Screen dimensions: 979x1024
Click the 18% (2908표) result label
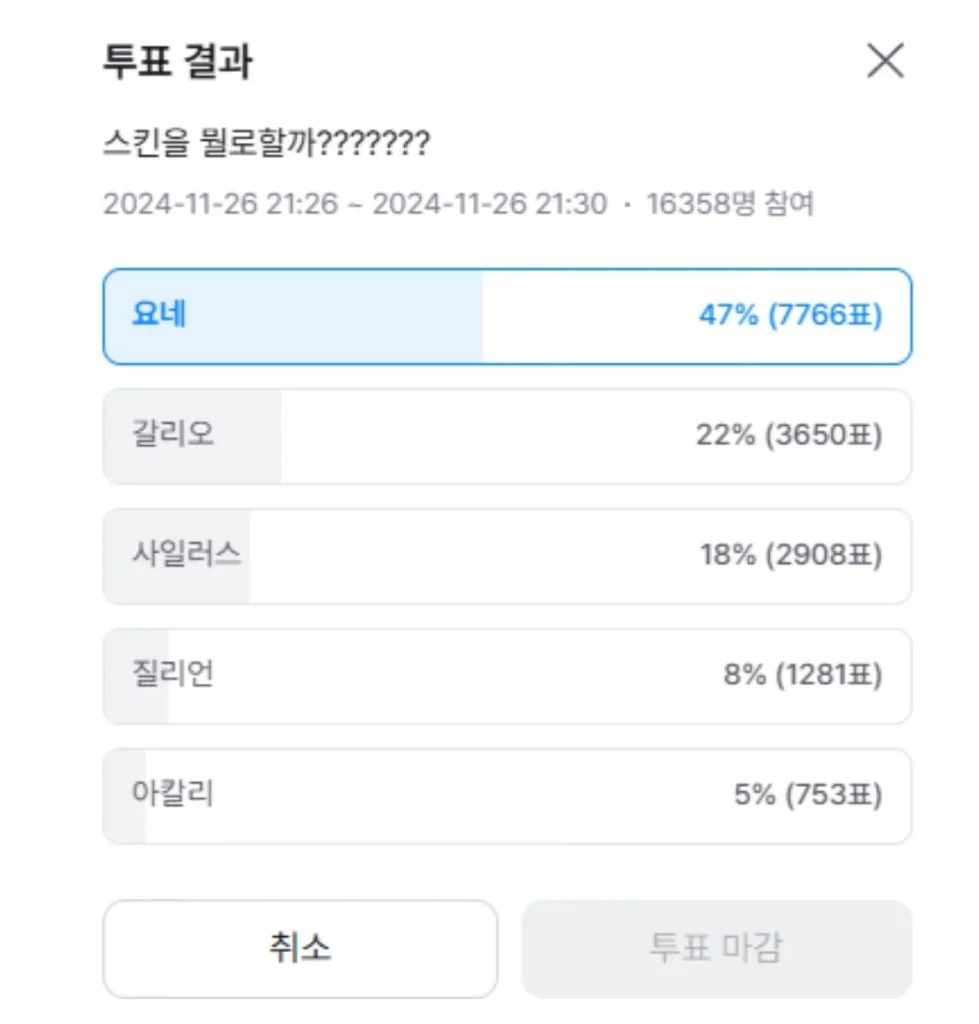[x=791, y=555]
